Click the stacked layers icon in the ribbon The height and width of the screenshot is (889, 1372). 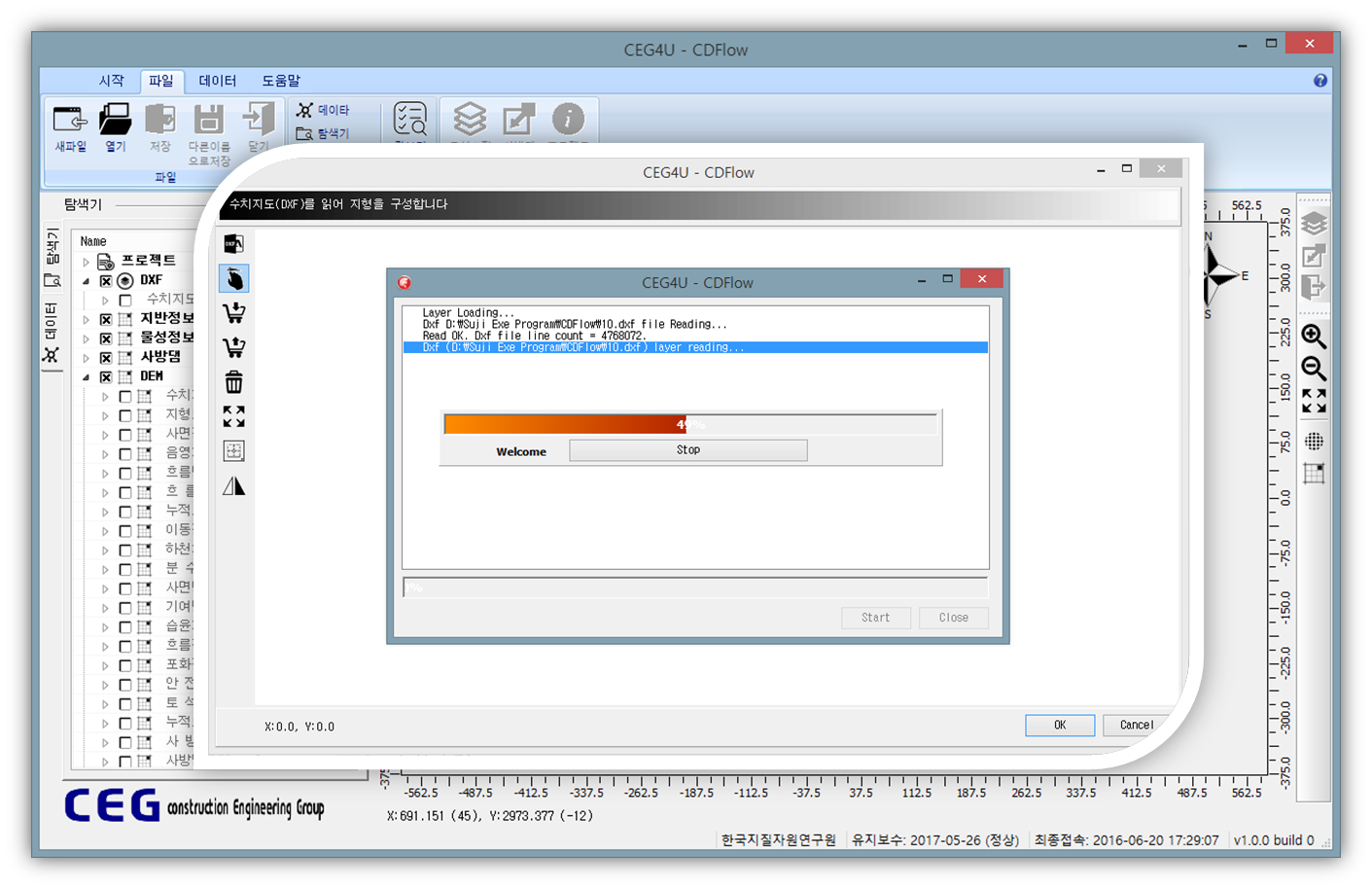[x=470, y=120]
